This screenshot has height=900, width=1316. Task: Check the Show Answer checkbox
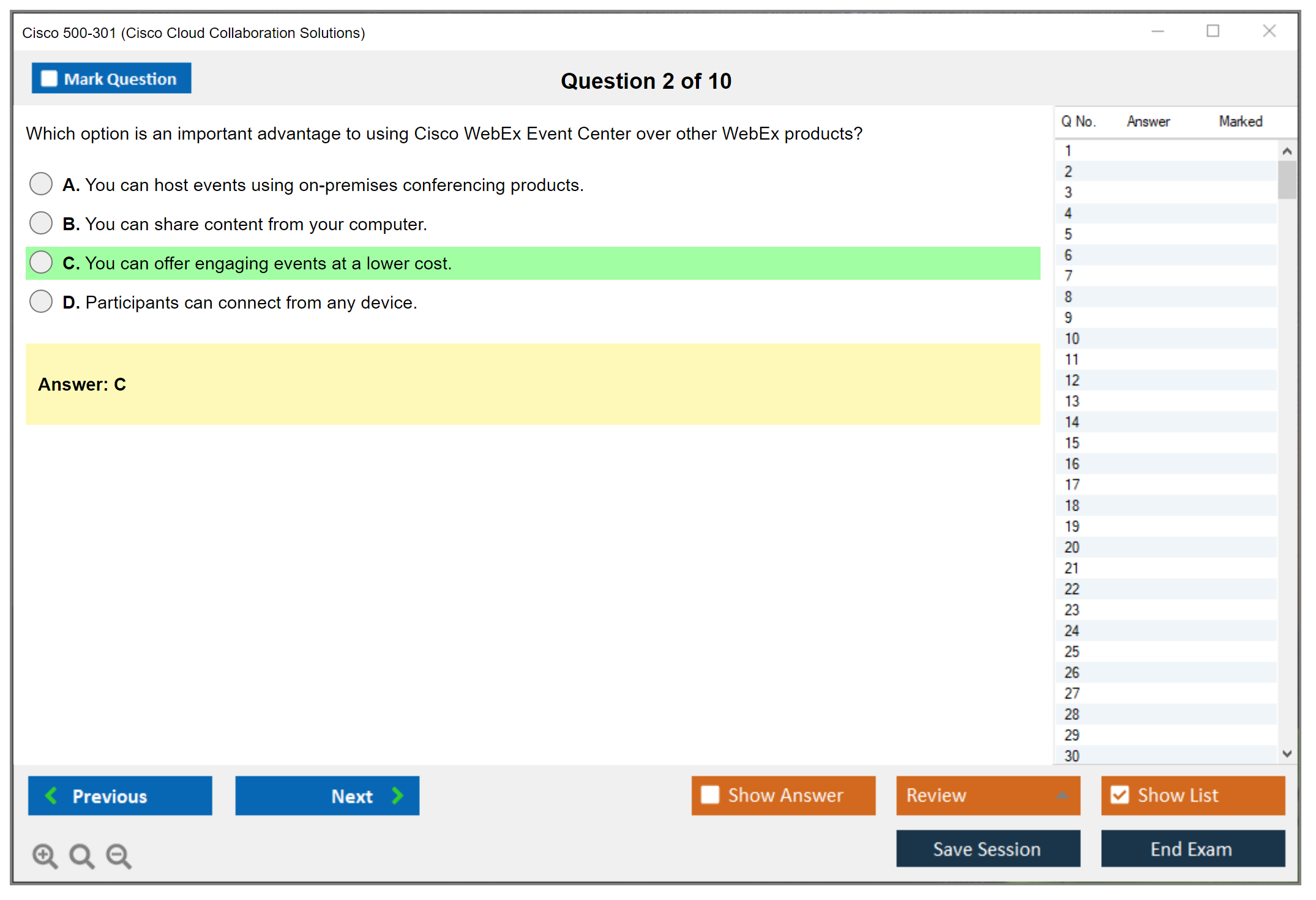tap(710, 795)
